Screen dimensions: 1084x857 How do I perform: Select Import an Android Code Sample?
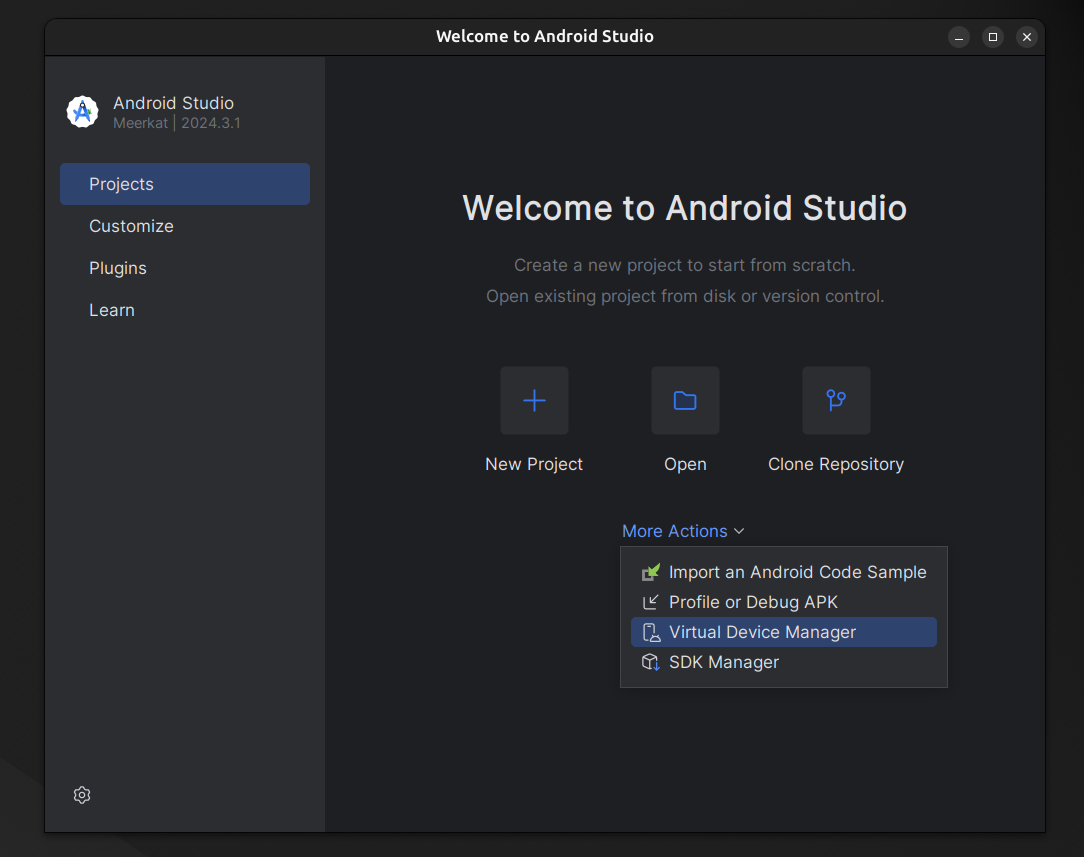784,572
